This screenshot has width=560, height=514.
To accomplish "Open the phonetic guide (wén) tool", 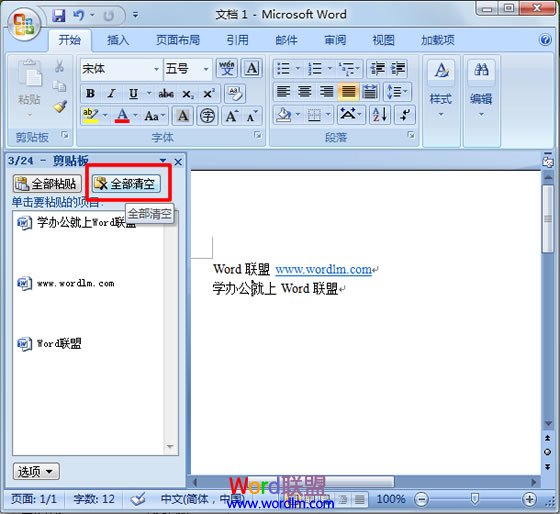I will click(x=226, y=68).
